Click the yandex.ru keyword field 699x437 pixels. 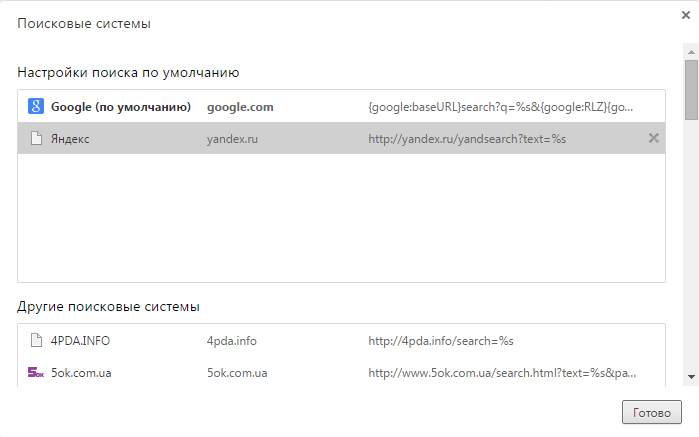click(x=232, y=139)
